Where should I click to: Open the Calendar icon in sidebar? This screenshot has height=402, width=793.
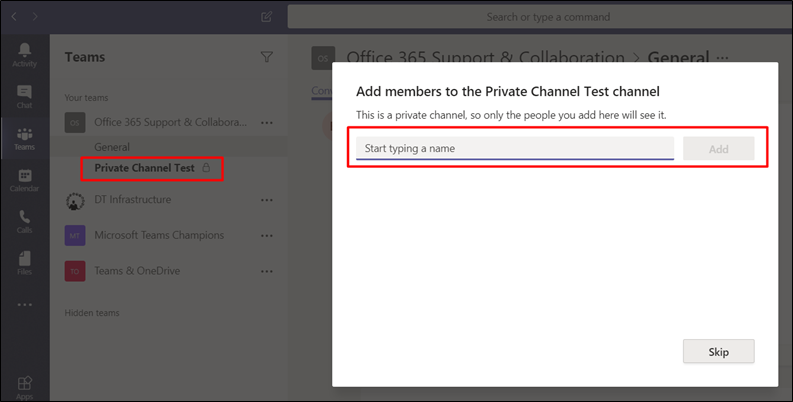tap(24, 181)
